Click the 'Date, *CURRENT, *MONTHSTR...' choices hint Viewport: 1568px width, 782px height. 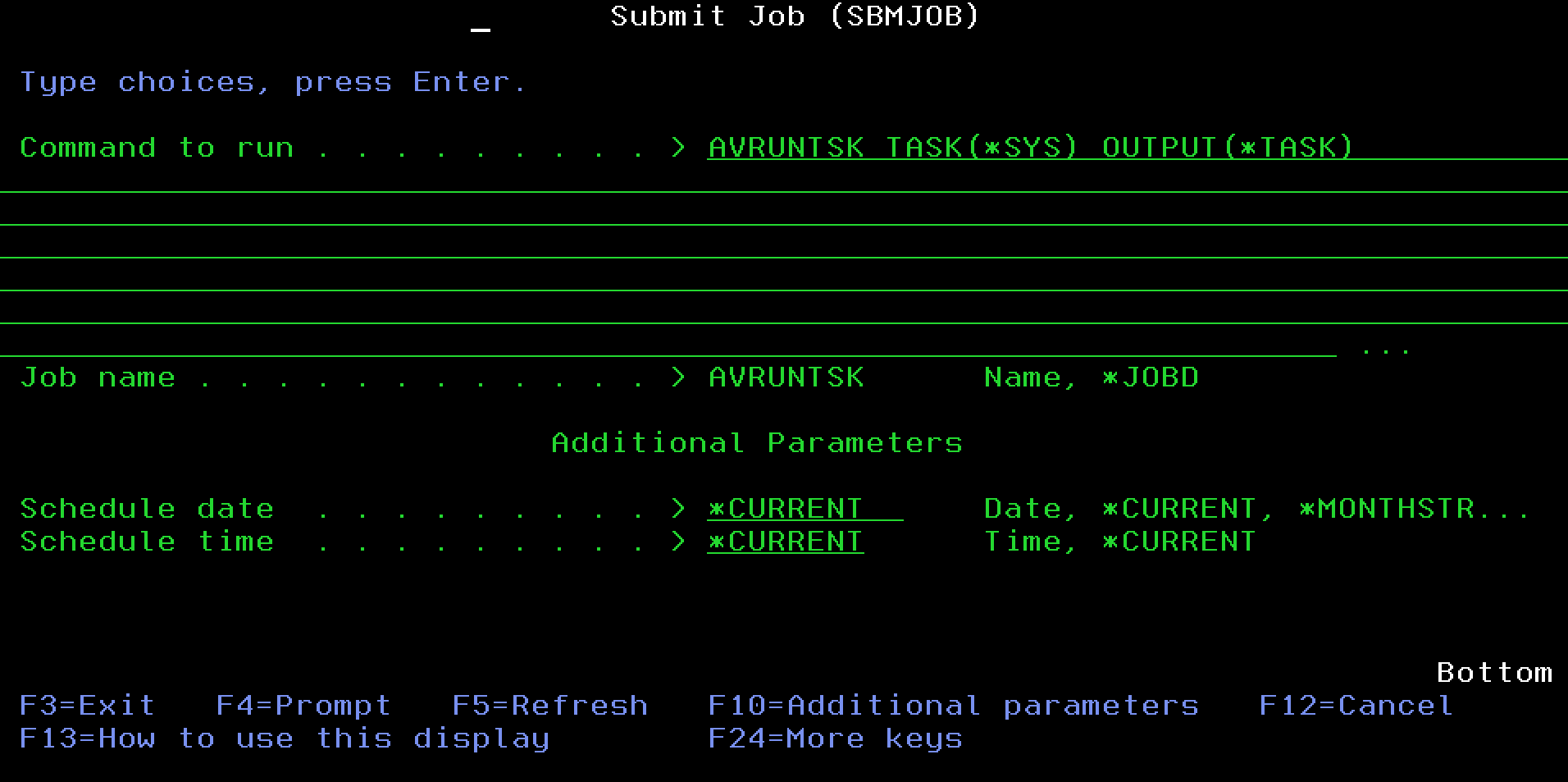1256,509
